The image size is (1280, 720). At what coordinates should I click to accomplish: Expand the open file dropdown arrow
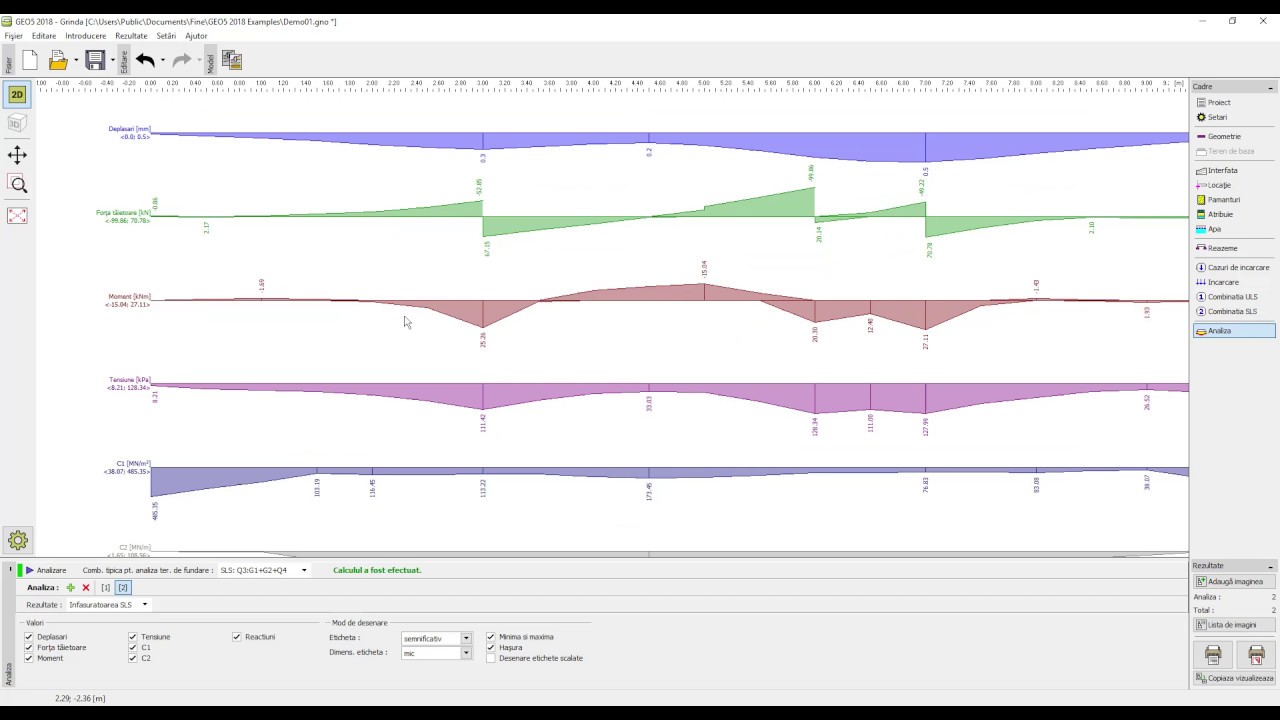76,60
